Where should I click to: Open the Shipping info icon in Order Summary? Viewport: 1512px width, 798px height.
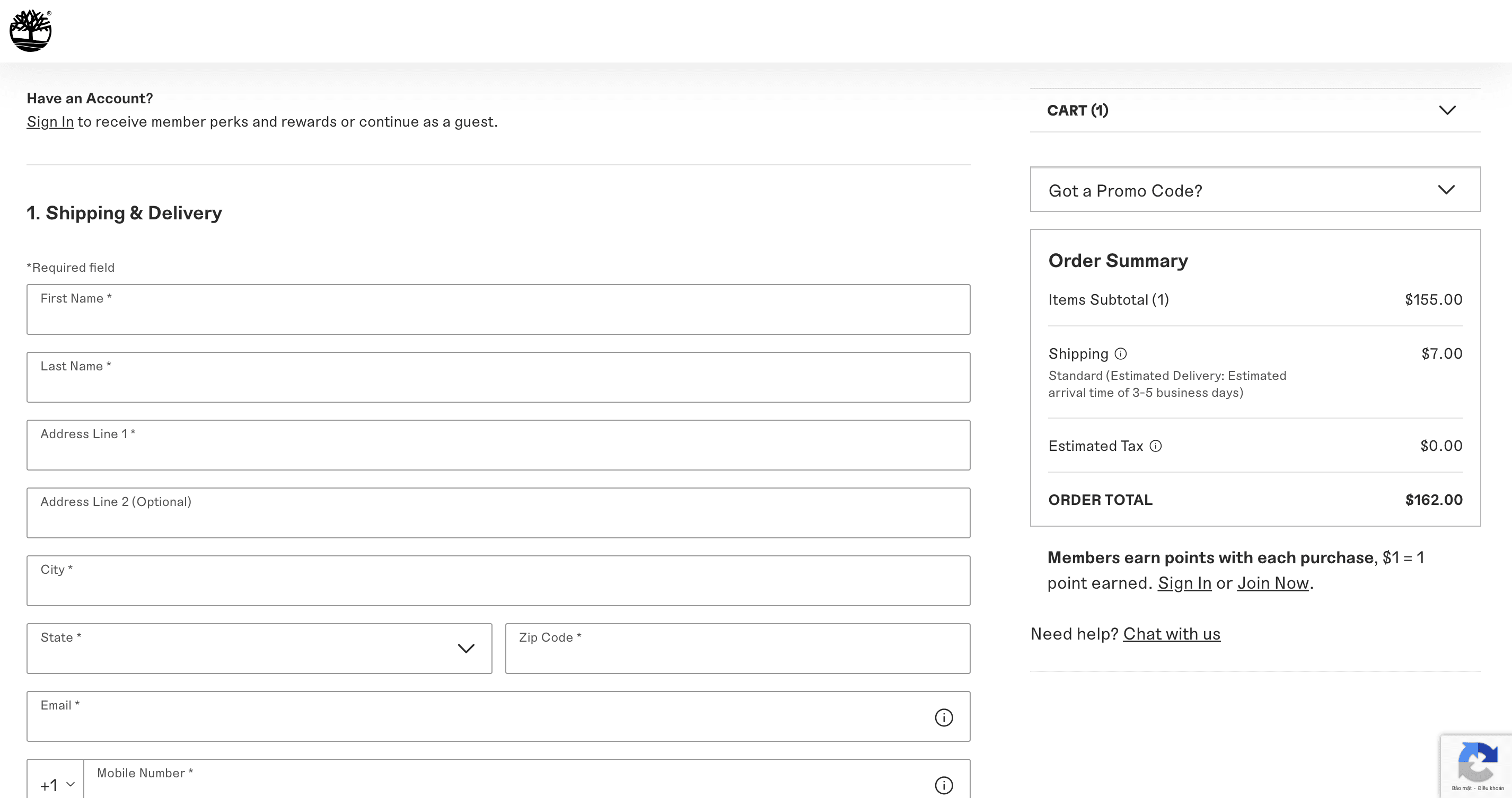[x=1121, y=354]
